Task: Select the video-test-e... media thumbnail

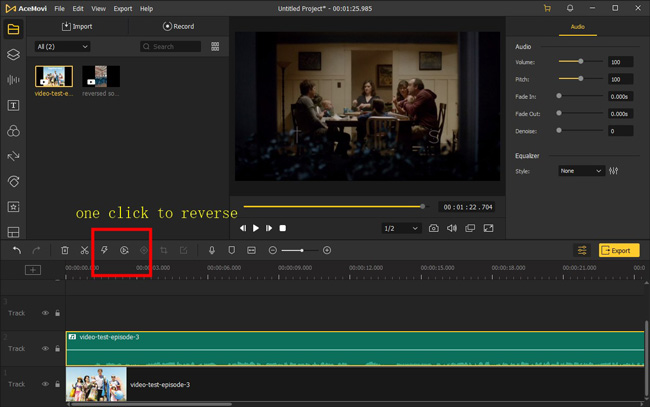Action: click(x=54, y=76)
